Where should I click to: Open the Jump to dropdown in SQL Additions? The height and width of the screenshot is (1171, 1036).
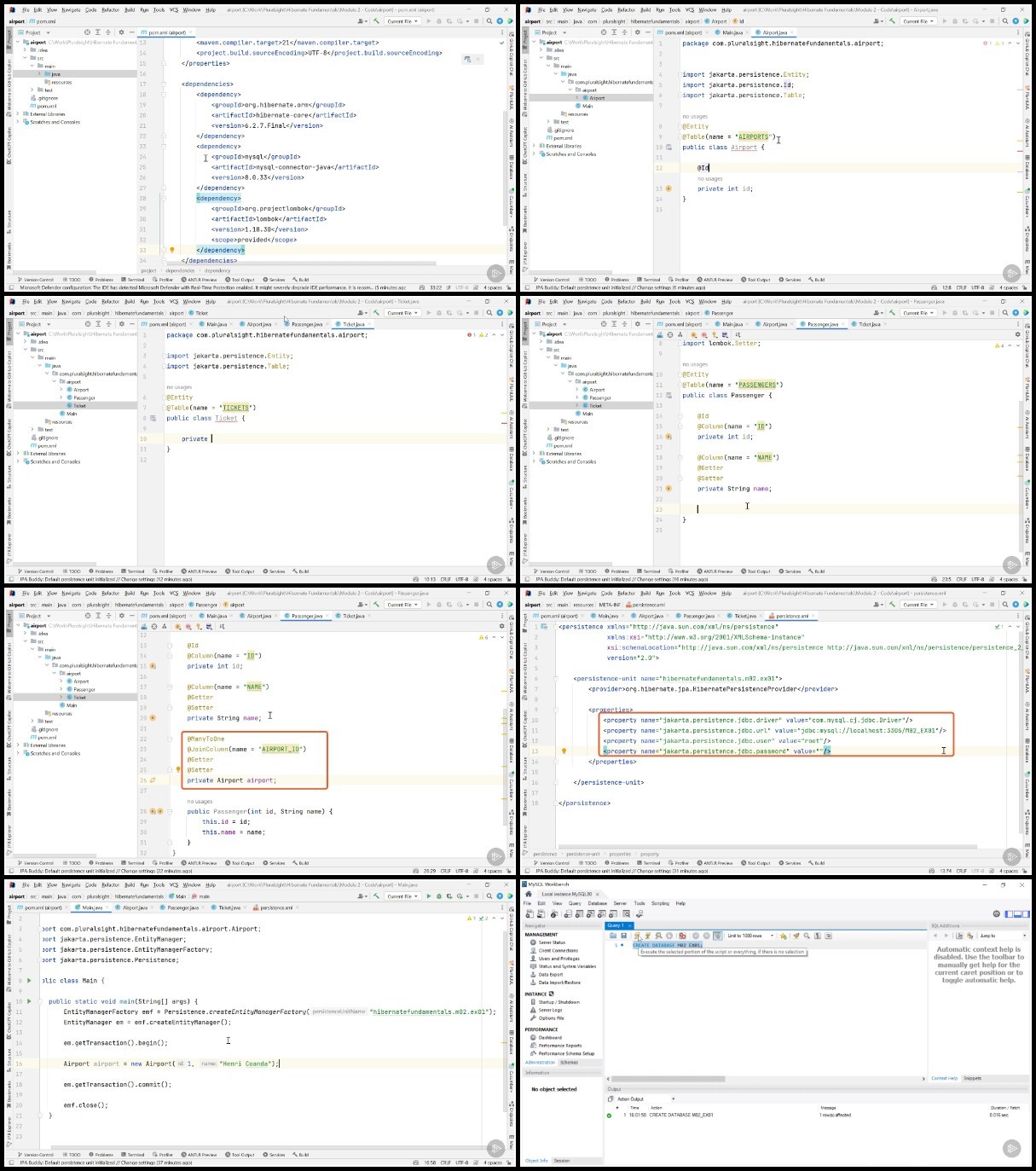[1003, 936]
